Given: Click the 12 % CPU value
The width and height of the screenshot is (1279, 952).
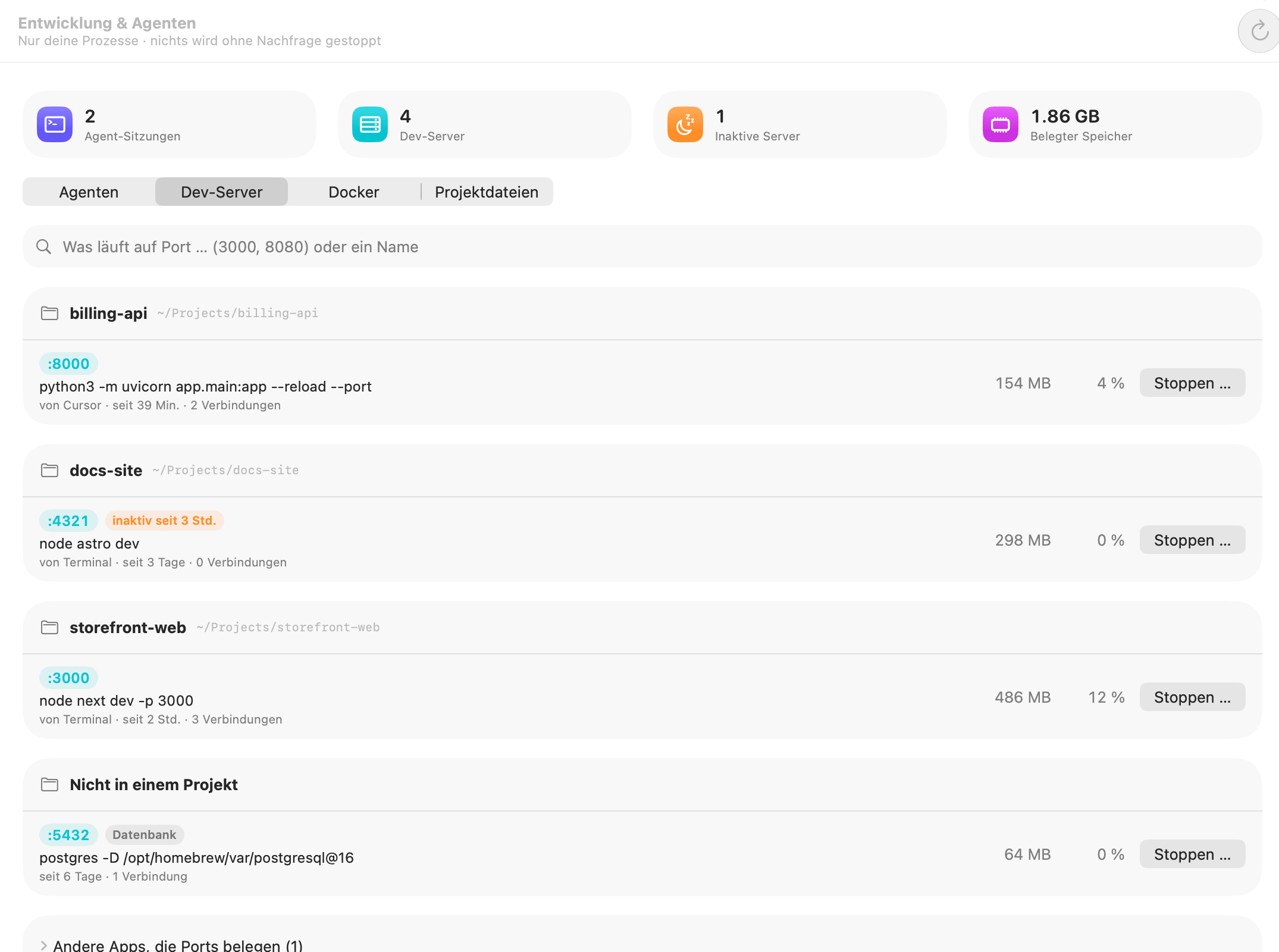Looking at the screenshot, I should [1106, 697].
